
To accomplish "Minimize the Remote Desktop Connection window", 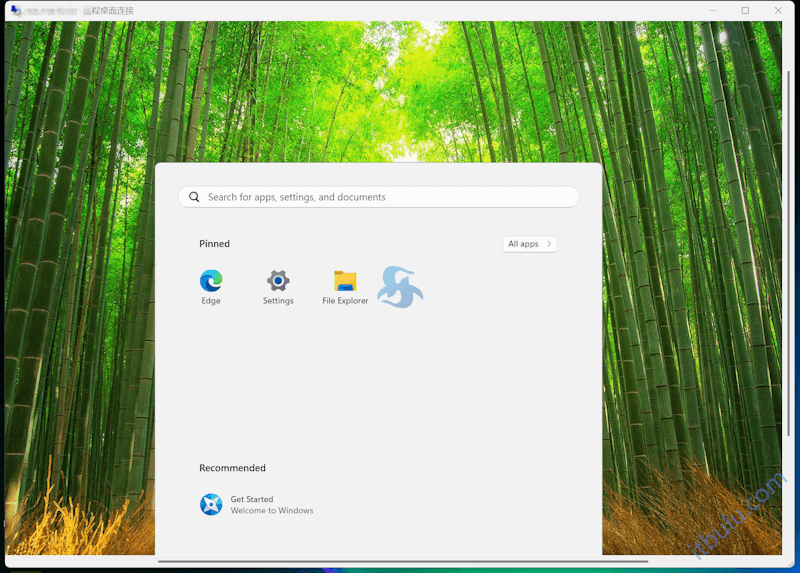I will (x=713, y=10).
